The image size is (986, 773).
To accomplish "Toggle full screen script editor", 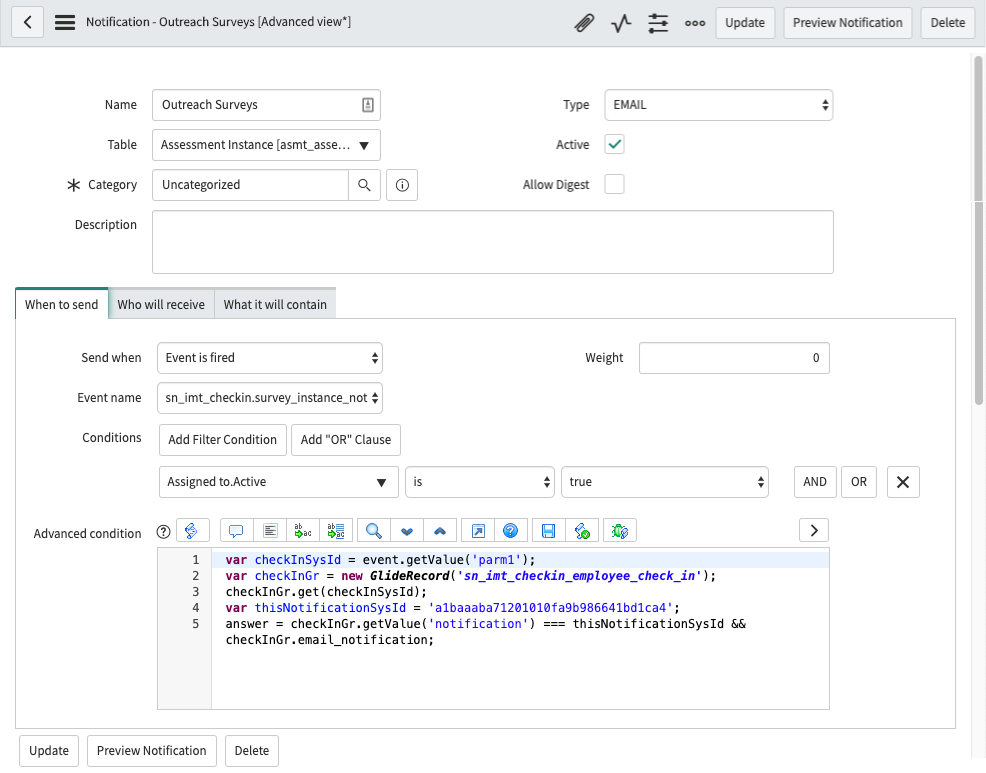I will tap(478, 531).
